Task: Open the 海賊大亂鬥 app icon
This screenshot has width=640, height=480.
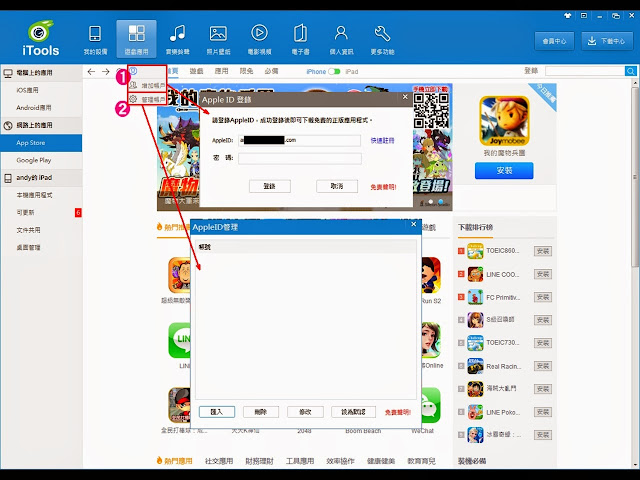Action: point(475,389)
